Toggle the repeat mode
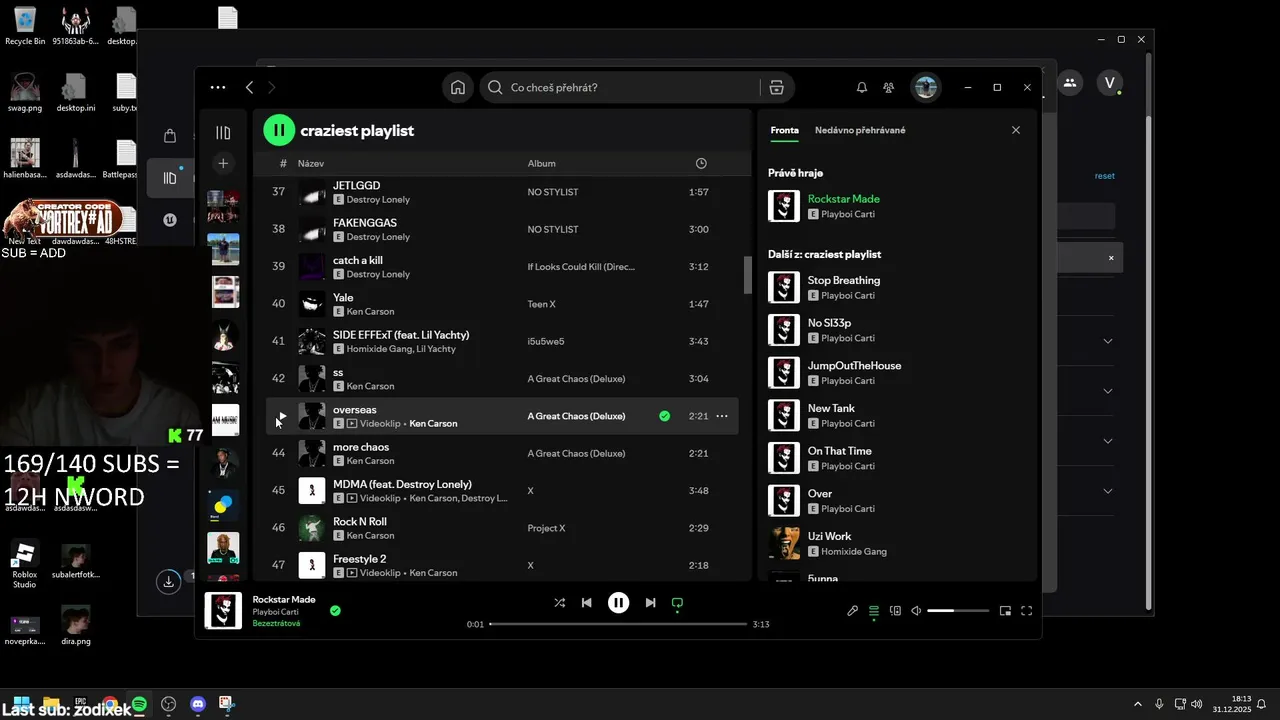Screen dimensions: 1280x720 click(677, 603)
